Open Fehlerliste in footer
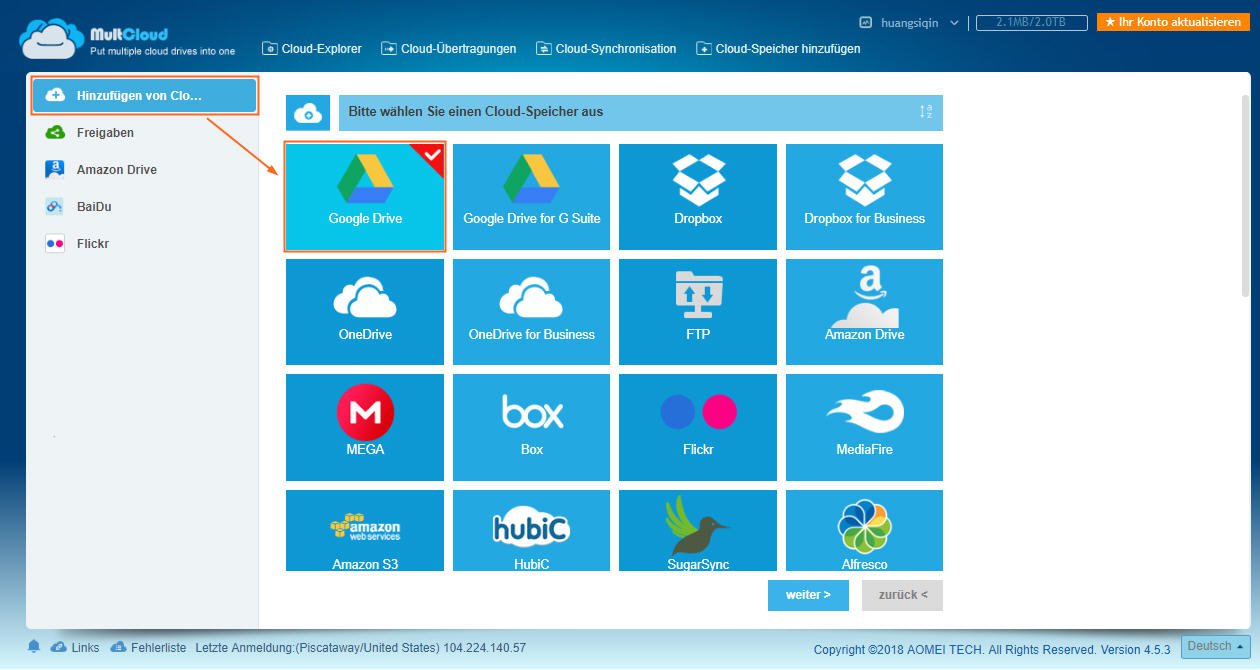The image size is (1260, 670). (148, 648)
